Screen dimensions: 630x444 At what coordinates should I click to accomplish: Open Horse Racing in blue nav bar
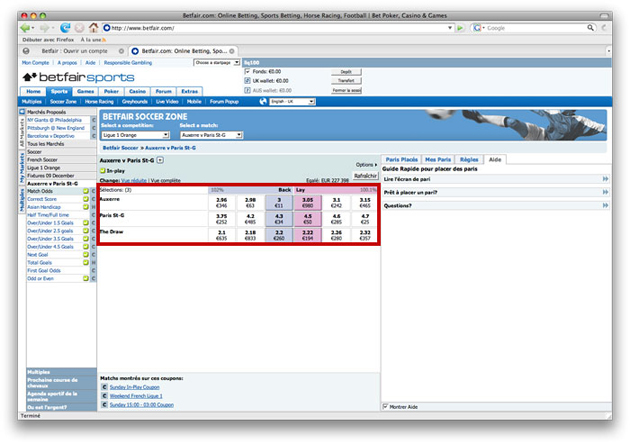[x=99, y=102]
